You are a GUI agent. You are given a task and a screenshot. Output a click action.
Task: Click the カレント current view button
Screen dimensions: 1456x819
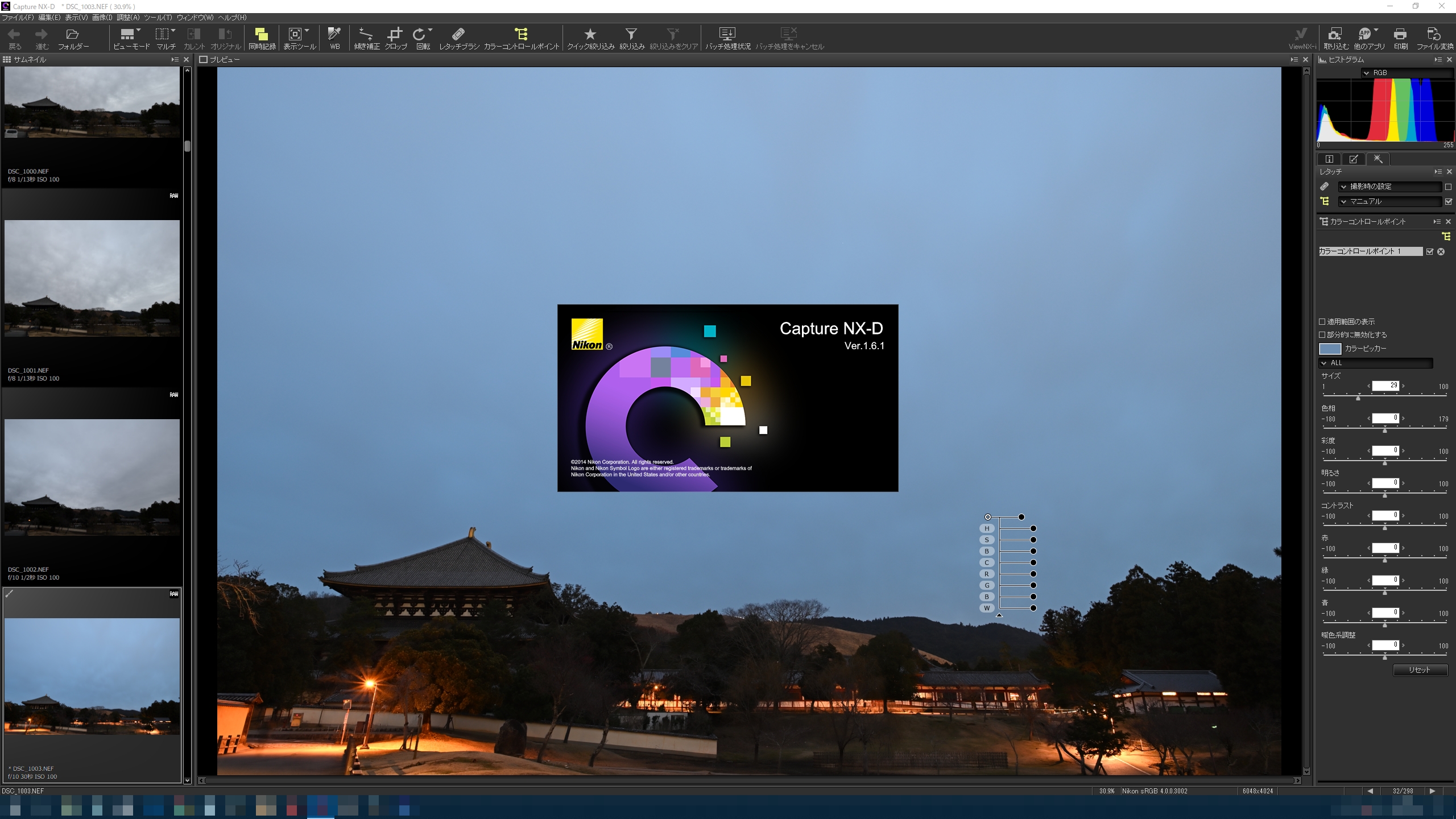194,39
